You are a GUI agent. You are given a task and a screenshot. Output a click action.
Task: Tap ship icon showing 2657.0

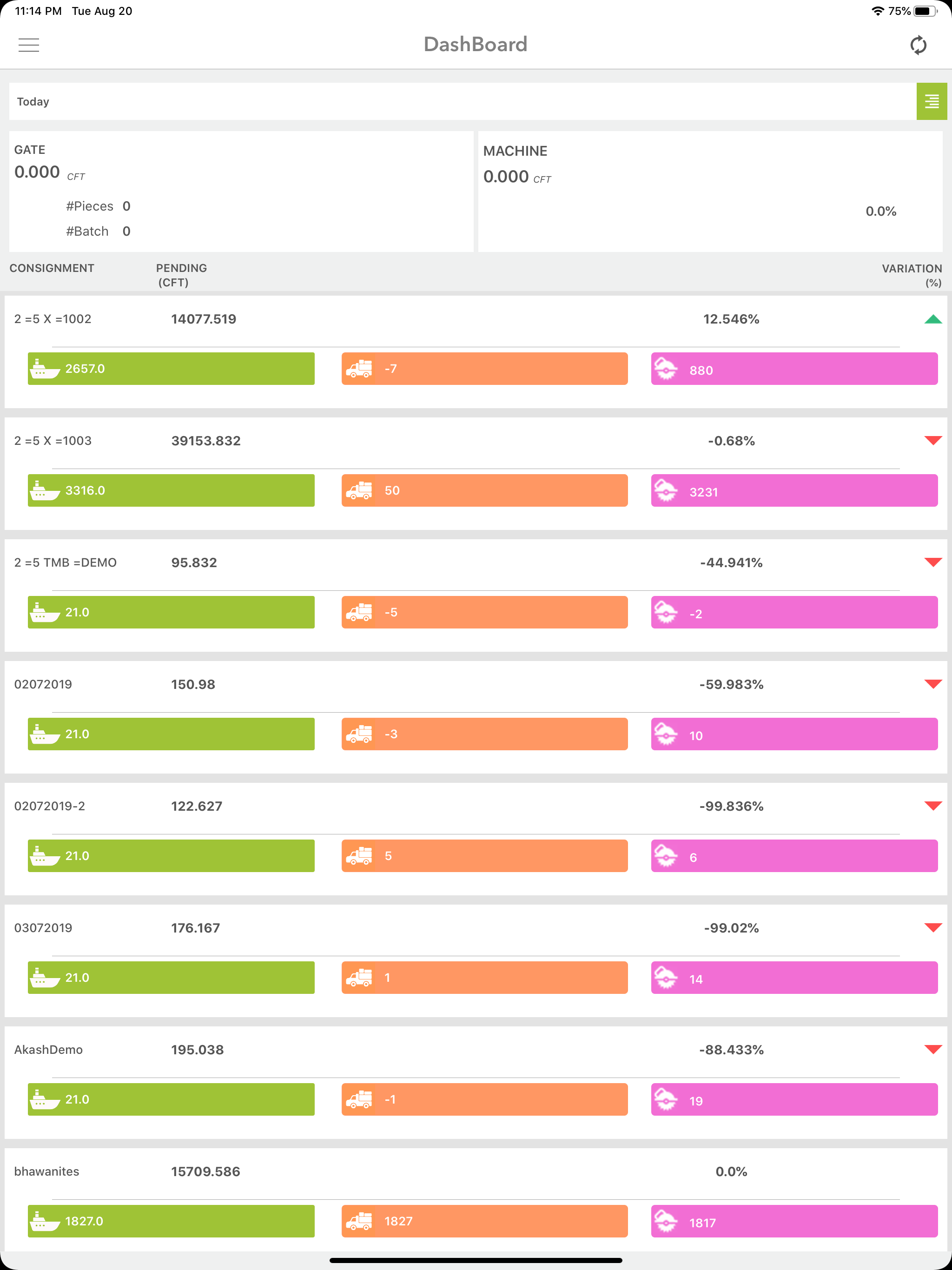click(x=44, y=369)
